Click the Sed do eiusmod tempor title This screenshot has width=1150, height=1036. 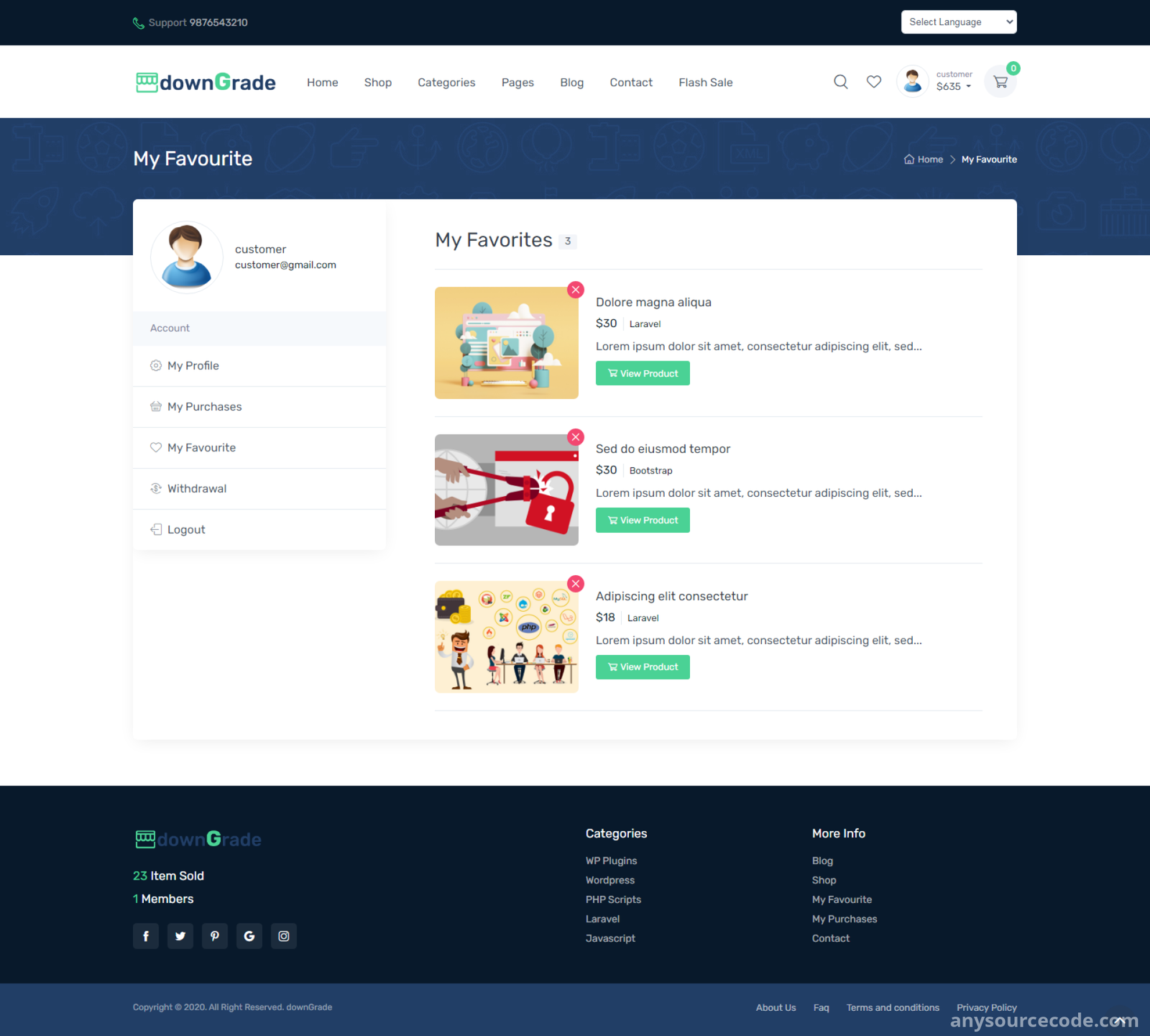point(663,449)
